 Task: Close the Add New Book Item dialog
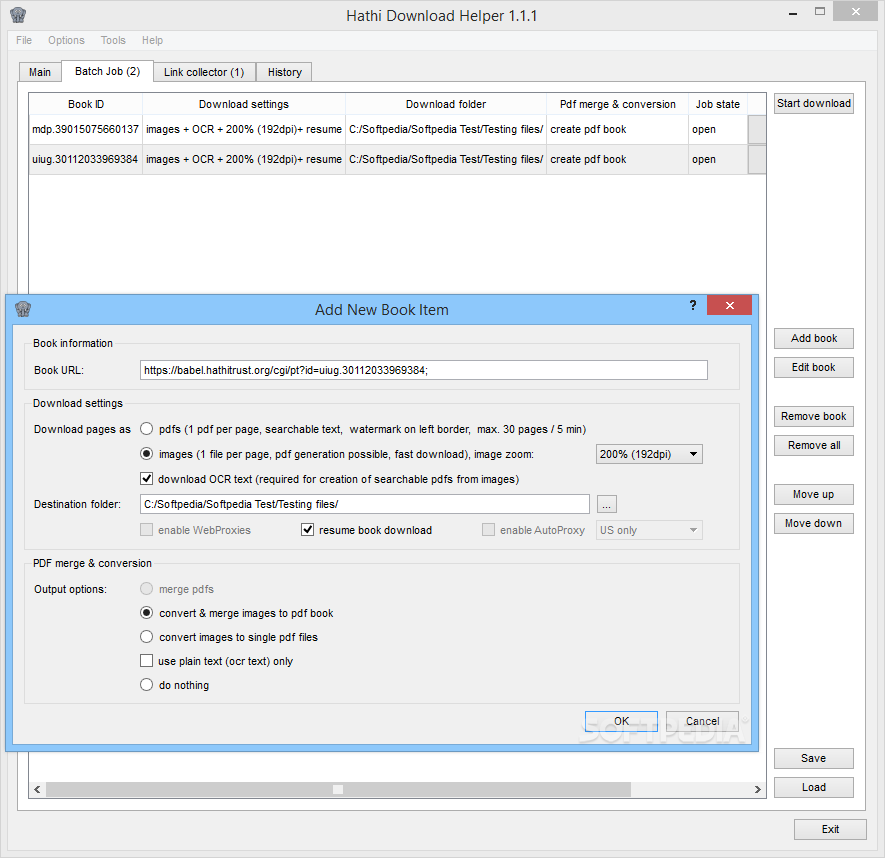click(729, 305)
